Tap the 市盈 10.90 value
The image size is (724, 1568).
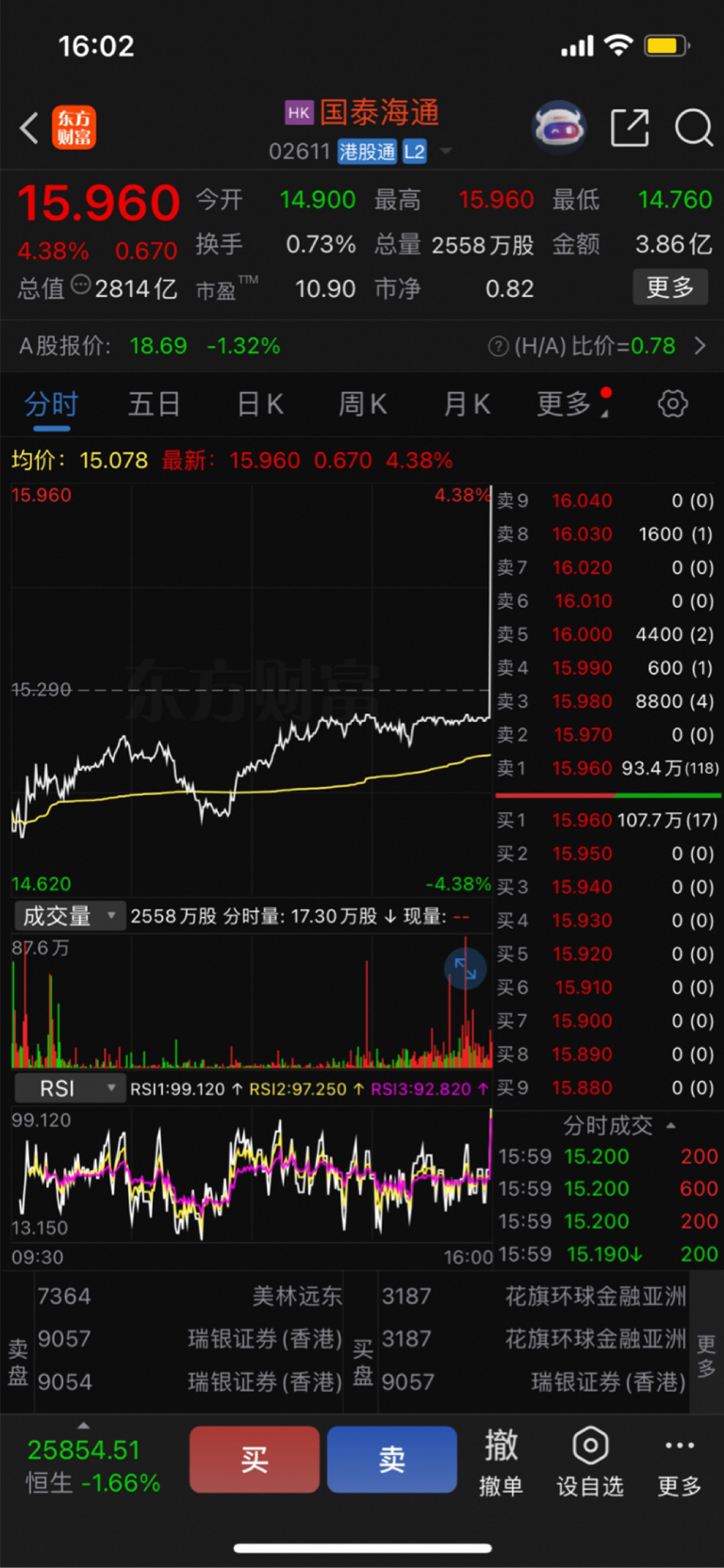[325, 288]
